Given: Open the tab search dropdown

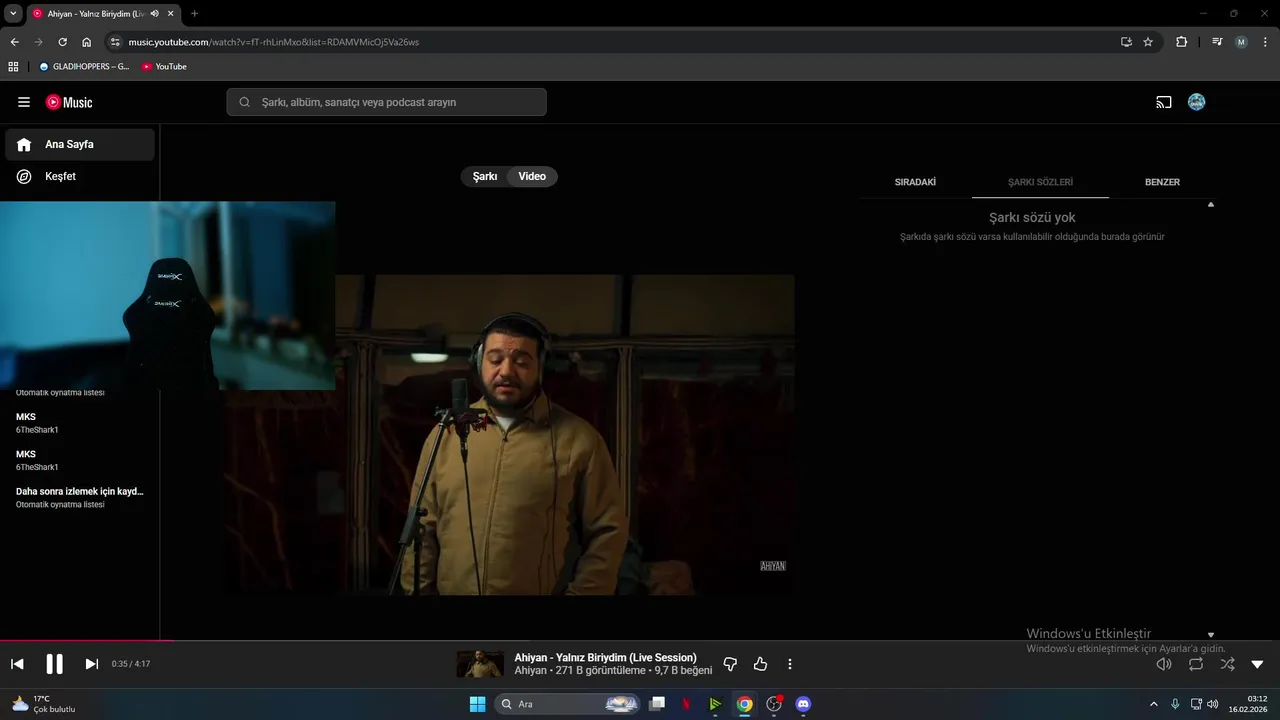Looking at the screenshot, I should 13,14.
